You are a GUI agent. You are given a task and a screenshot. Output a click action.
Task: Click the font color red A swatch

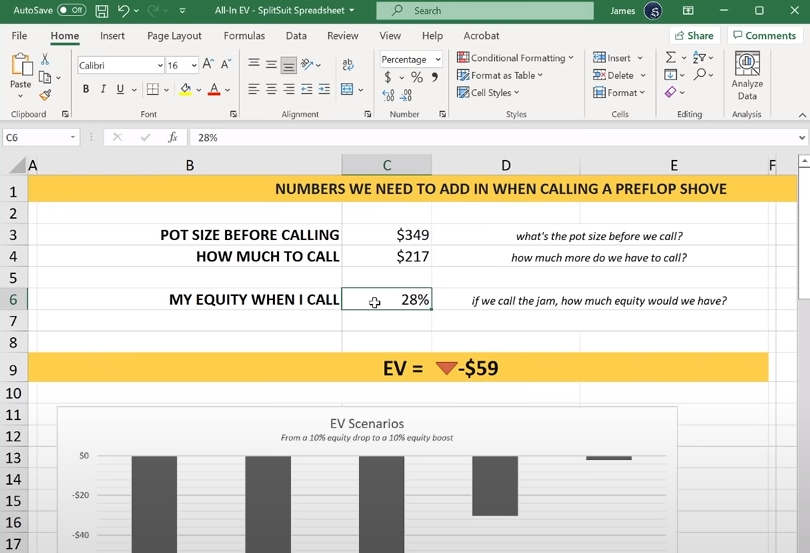point(212,89)
